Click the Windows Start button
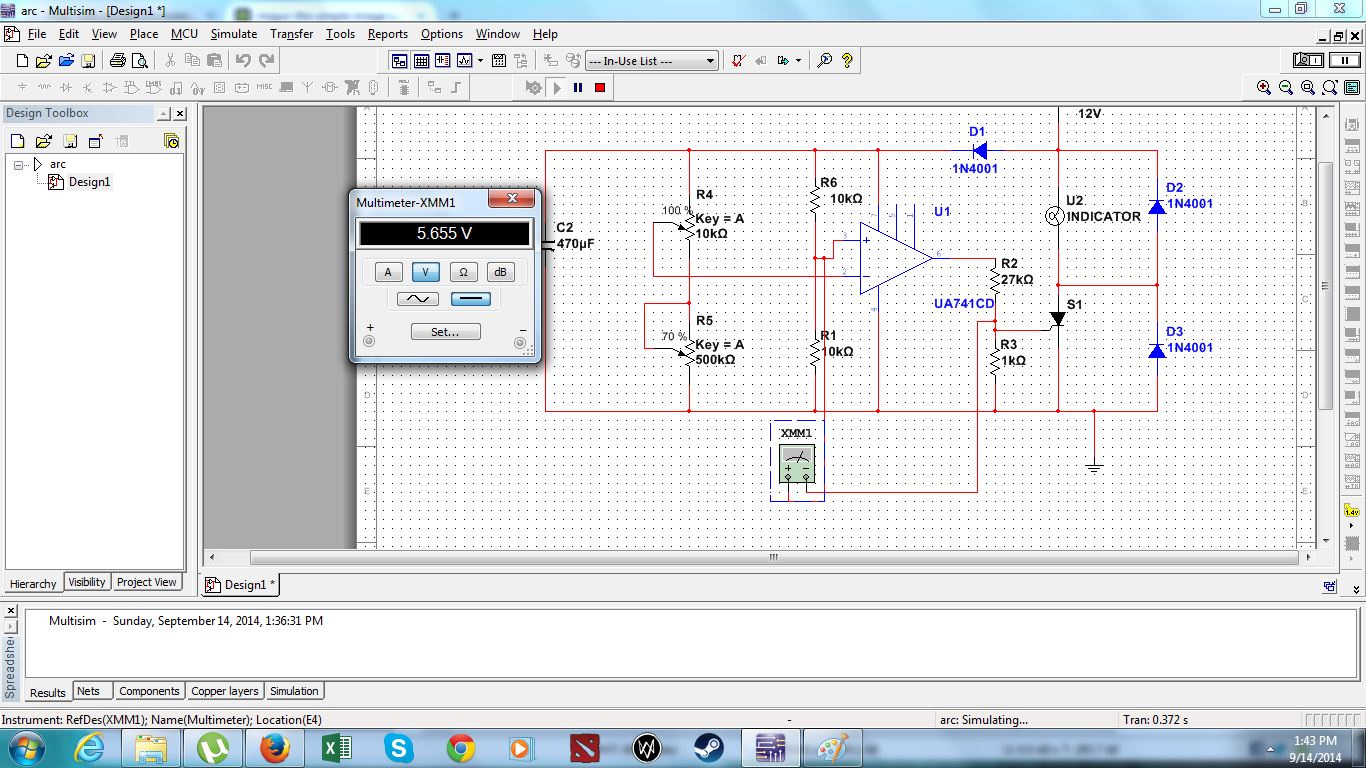 tap(24, 747)
